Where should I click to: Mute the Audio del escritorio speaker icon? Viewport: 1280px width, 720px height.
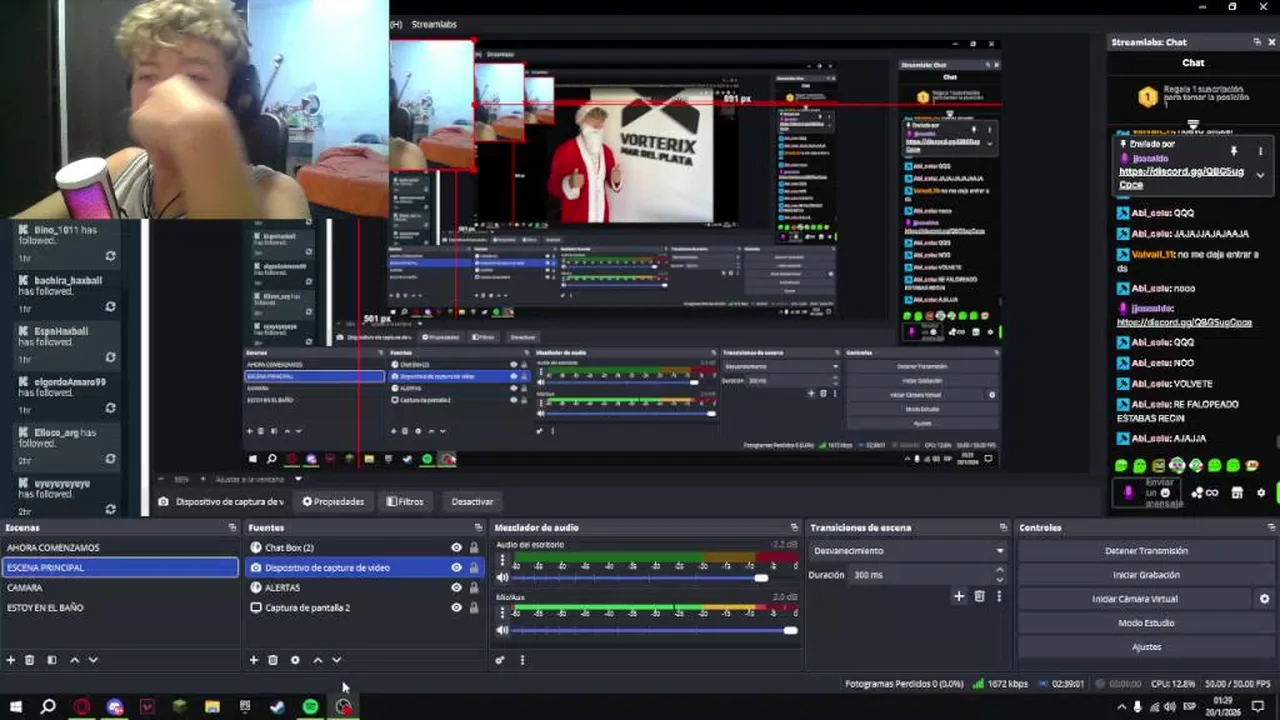pos(503,578)
